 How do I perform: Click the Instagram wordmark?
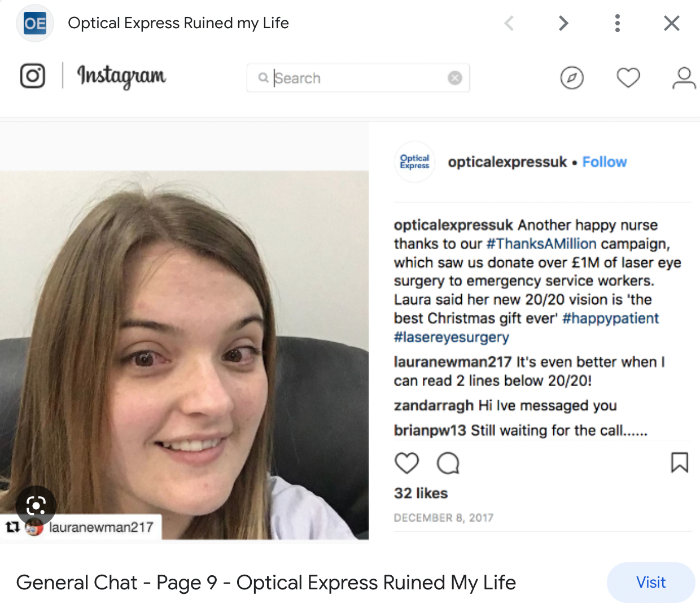pos(121,76)
